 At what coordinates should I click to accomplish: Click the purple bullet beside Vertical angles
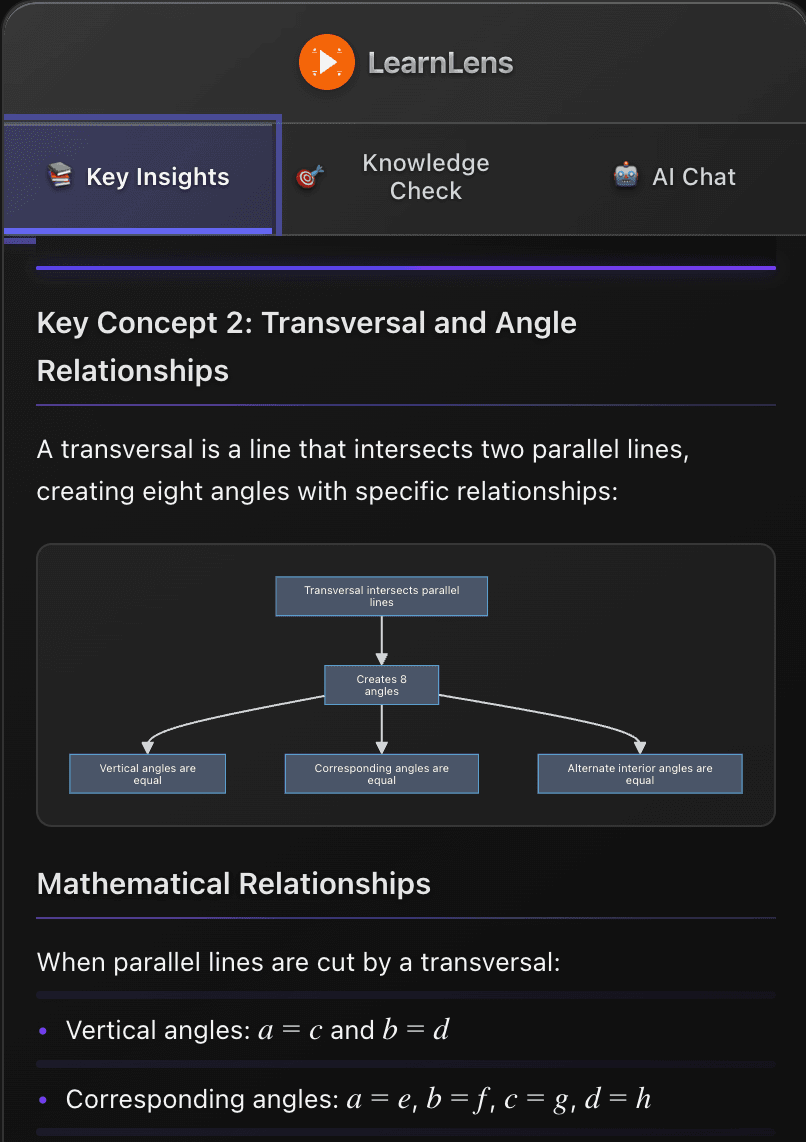tap(42, 1030)
